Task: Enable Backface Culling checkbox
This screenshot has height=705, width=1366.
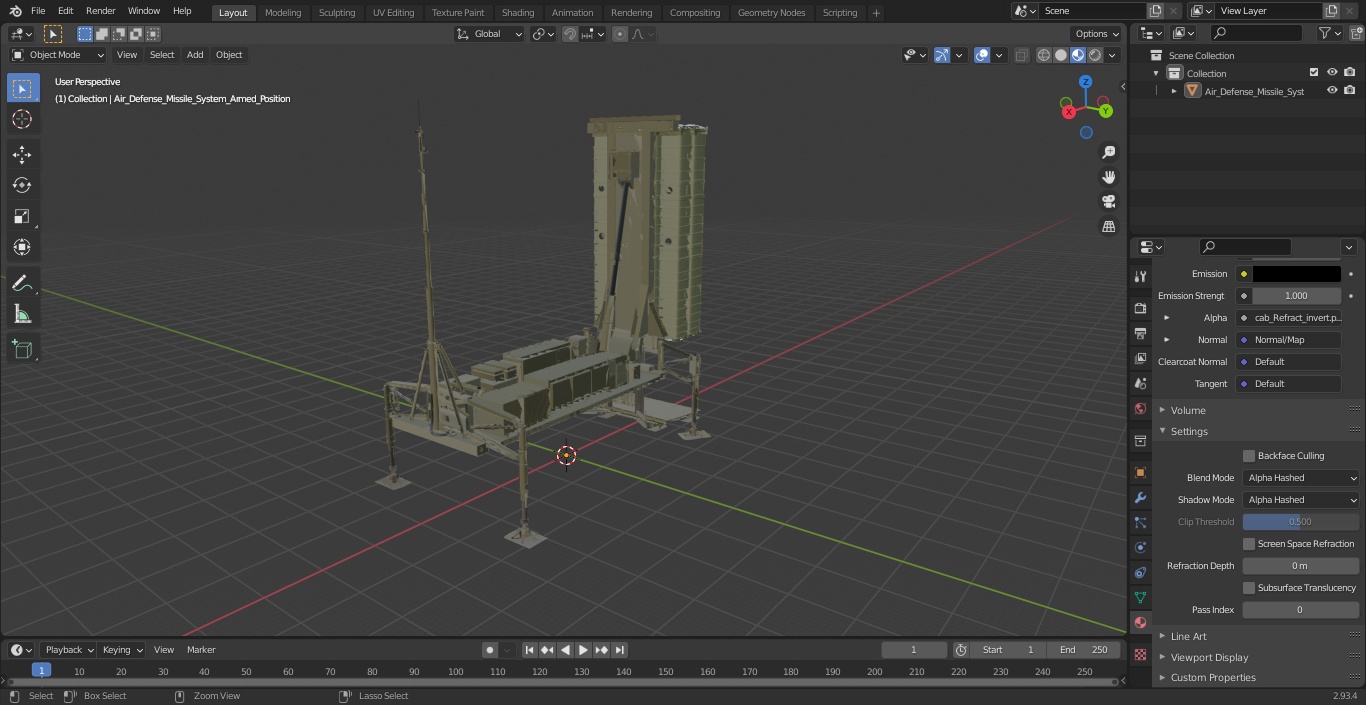Action: point(1249,456)
